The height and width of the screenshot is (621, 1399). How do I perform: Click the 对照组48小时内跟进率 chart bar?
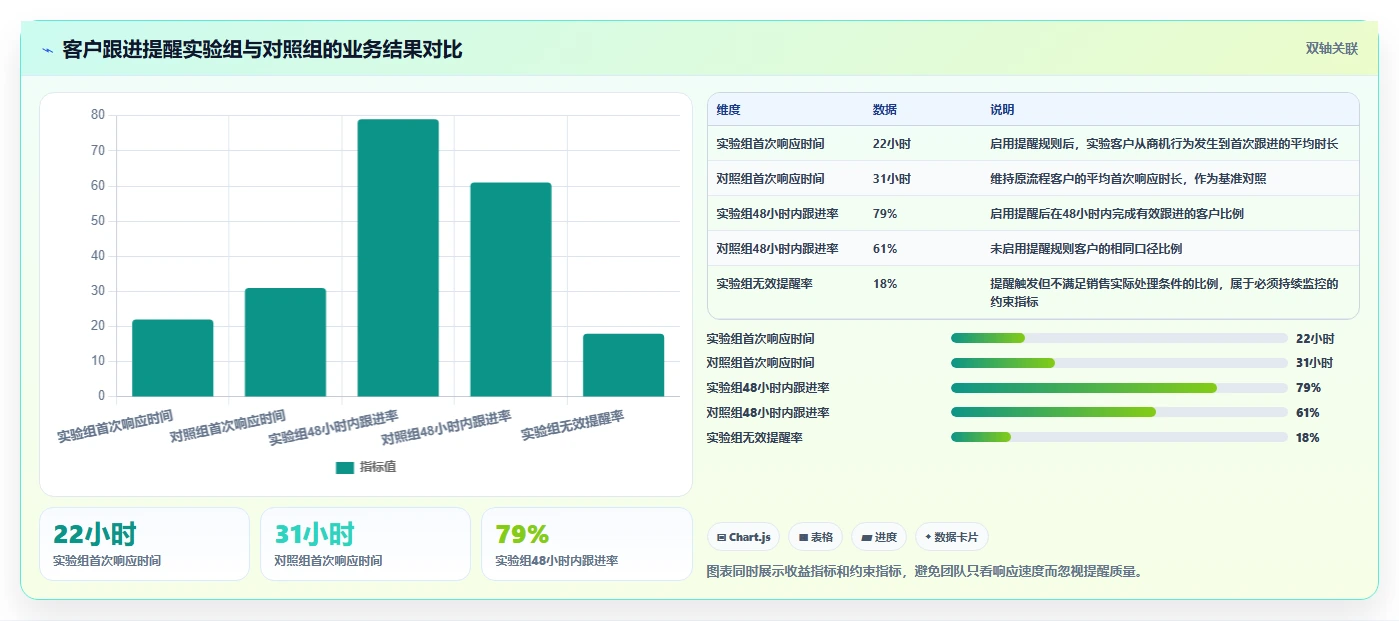click(x=511, y=289)
